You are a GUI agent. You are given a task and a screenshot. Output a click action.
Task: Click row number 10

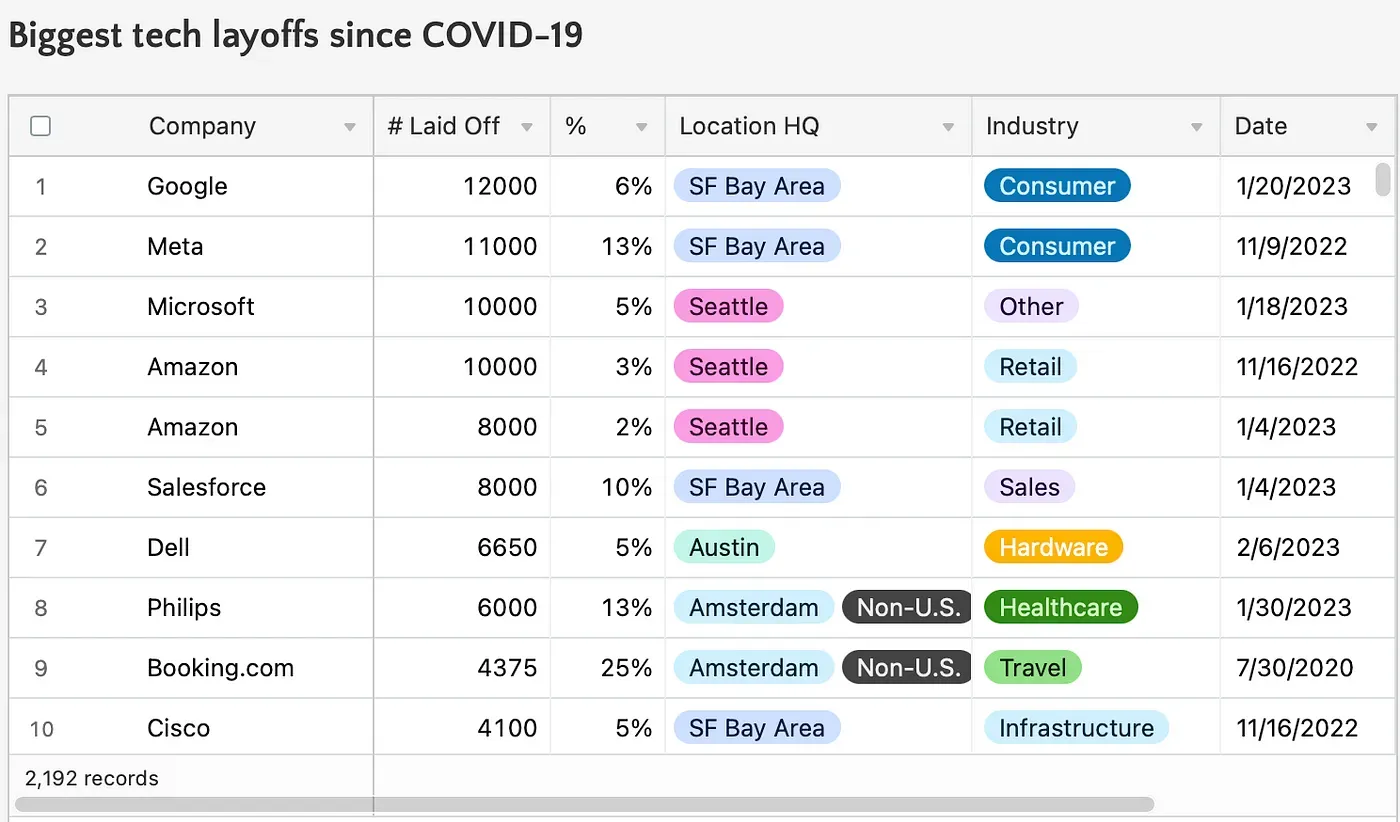(41, 727)
